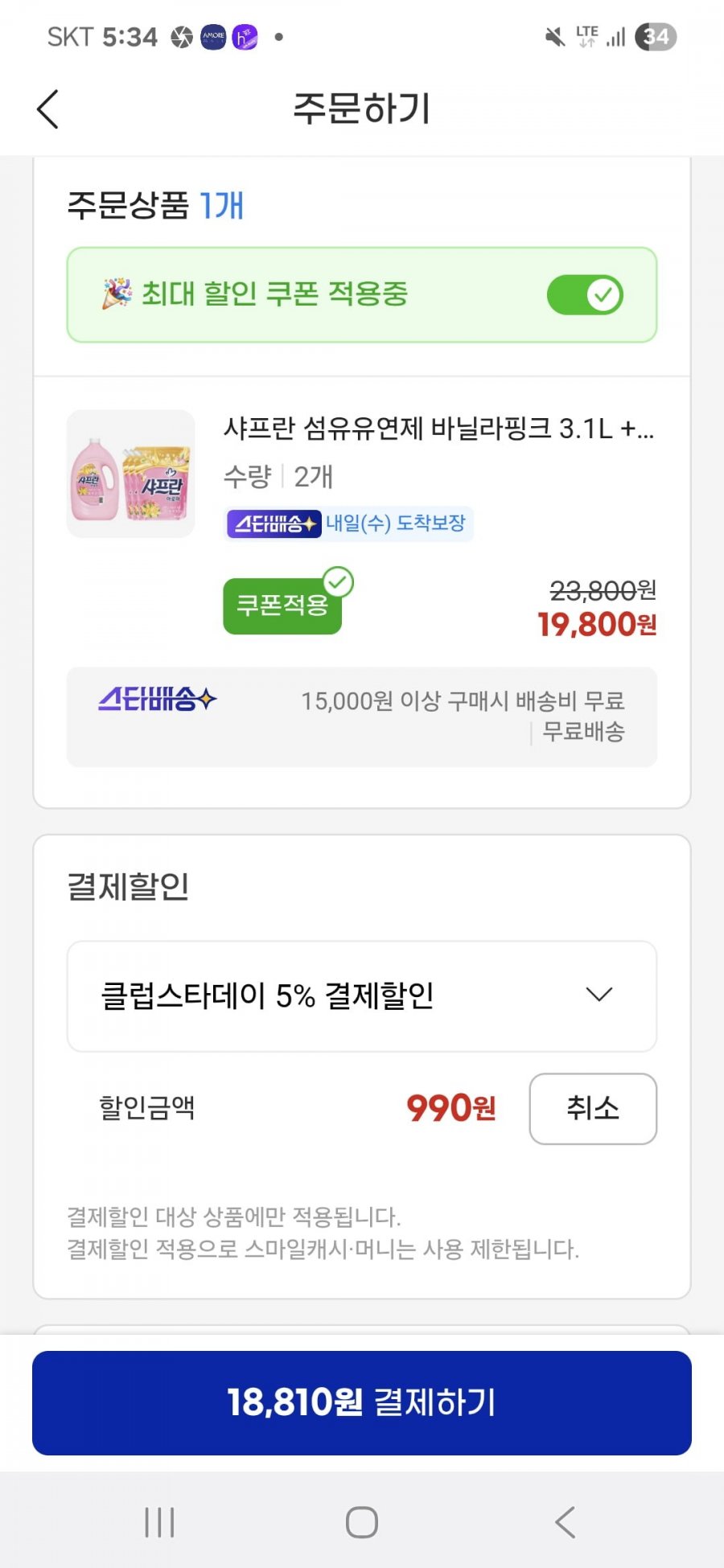
Task: Expand the payment discount chevron arrow
Action: (599, 995)
